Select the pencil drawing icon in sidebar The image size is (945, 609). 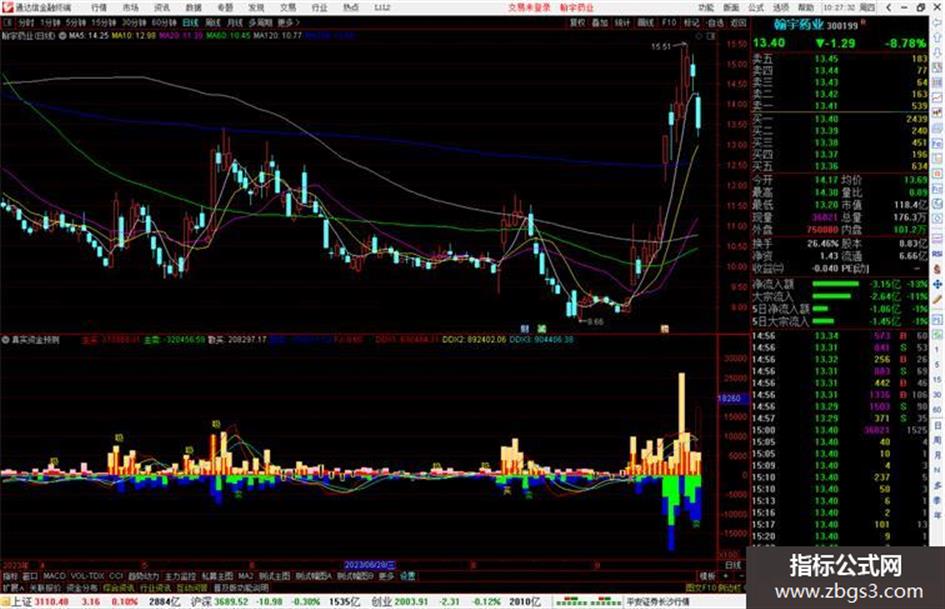coord(938,299)
